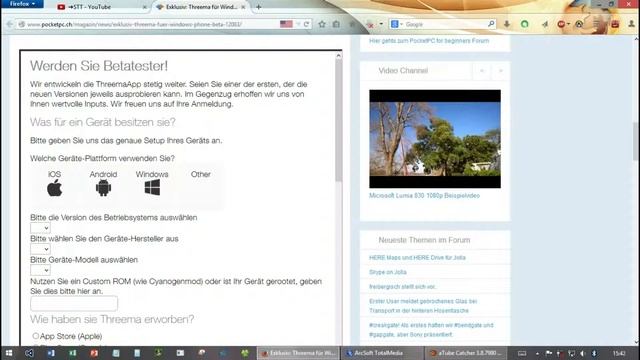Select the App Store (Apple) radio button
The width and height of the screenshot is (640, 360).
(36, 336)
